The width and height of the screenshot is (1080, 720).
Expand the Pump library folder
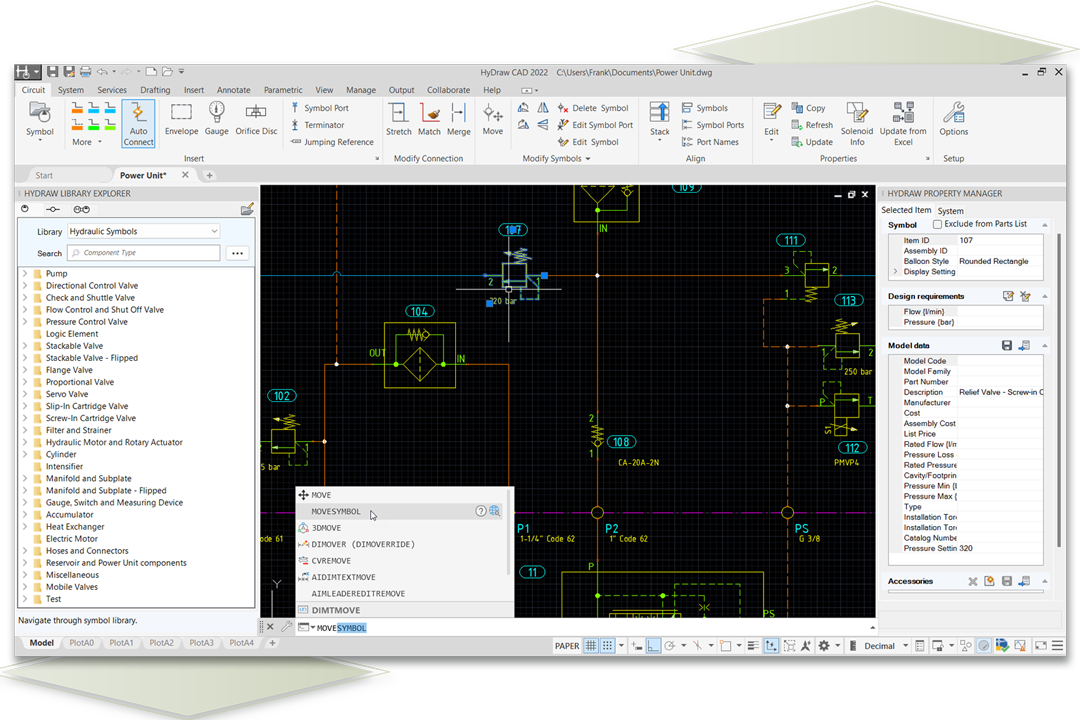tap(25, 274)
